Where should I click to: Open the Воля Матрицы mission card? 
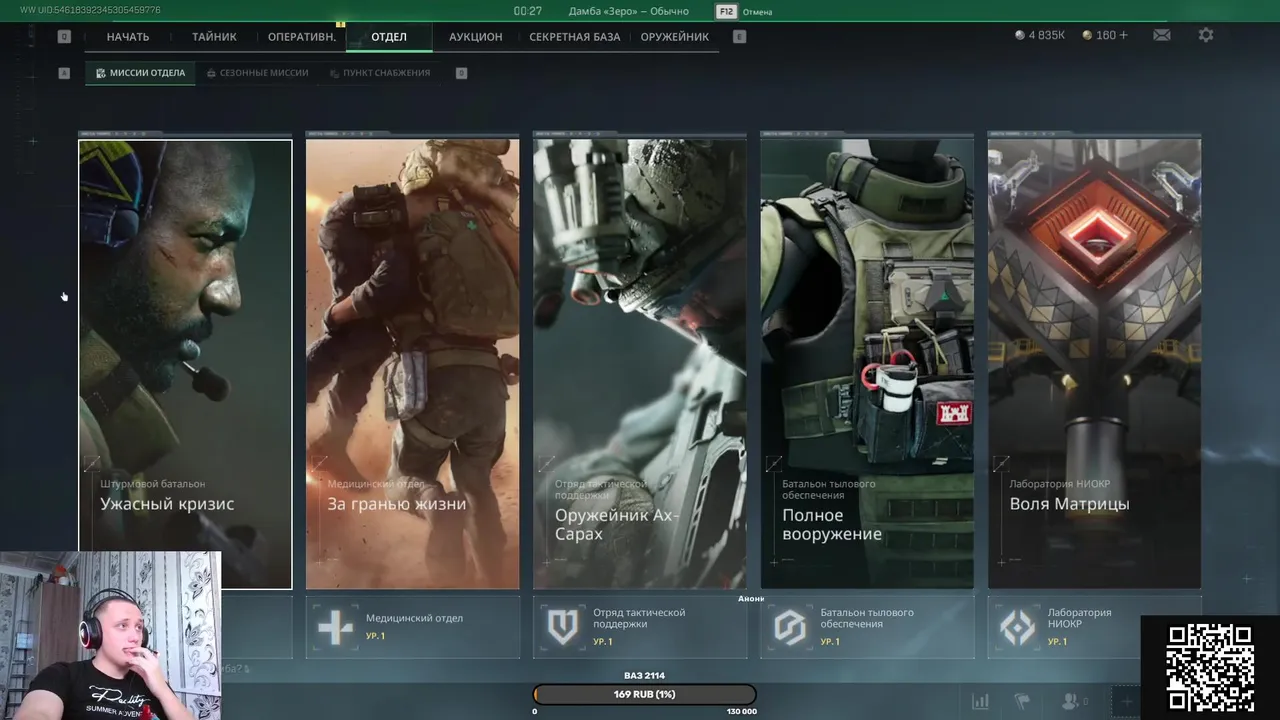1094,364
